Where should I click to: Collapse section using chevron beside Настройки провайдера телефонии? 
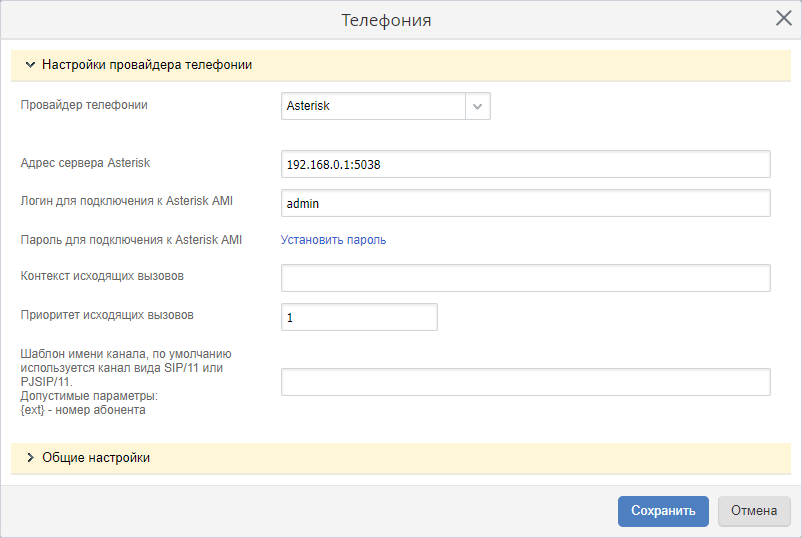[x=29, y=65]
